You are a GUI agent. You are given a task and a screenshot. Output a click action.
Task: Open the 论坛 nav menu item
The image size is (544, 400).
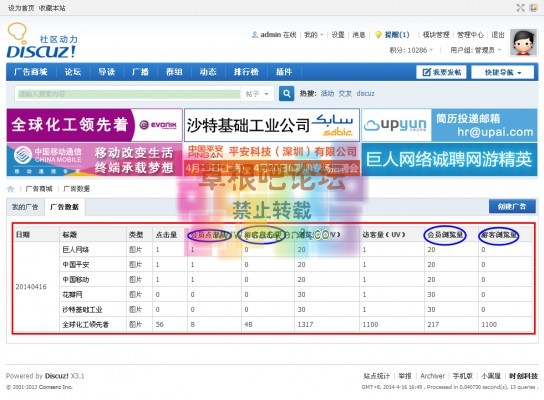click(73, 72)
